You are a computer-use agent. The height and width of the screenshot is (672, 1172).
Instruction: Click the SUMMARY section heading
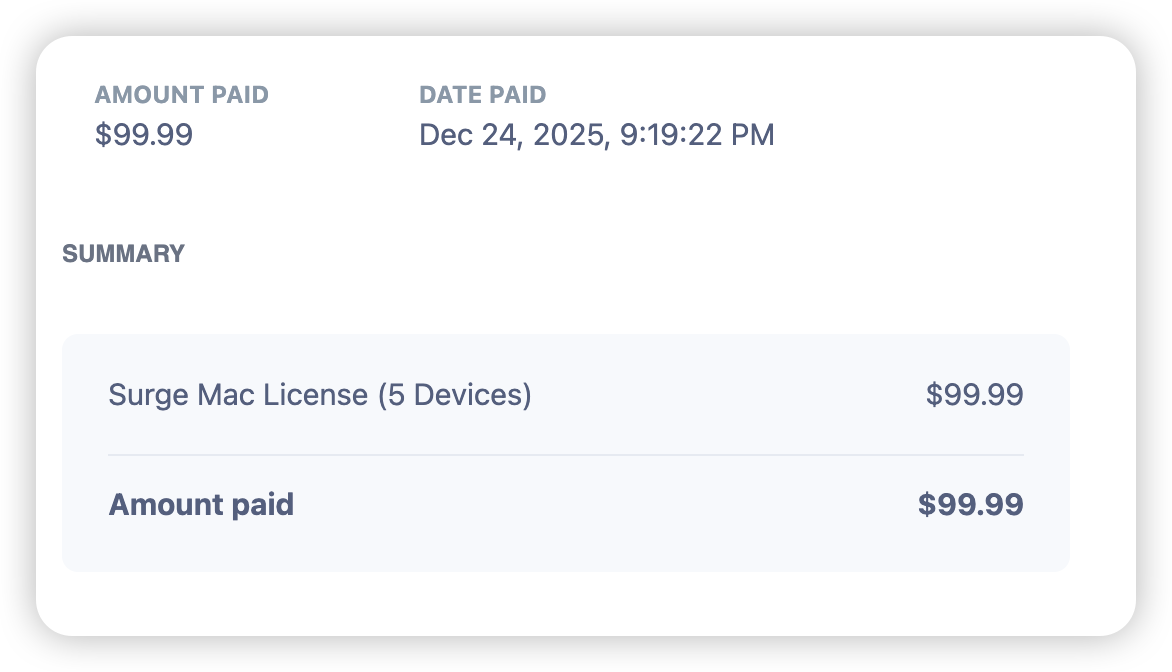point(123,254)
